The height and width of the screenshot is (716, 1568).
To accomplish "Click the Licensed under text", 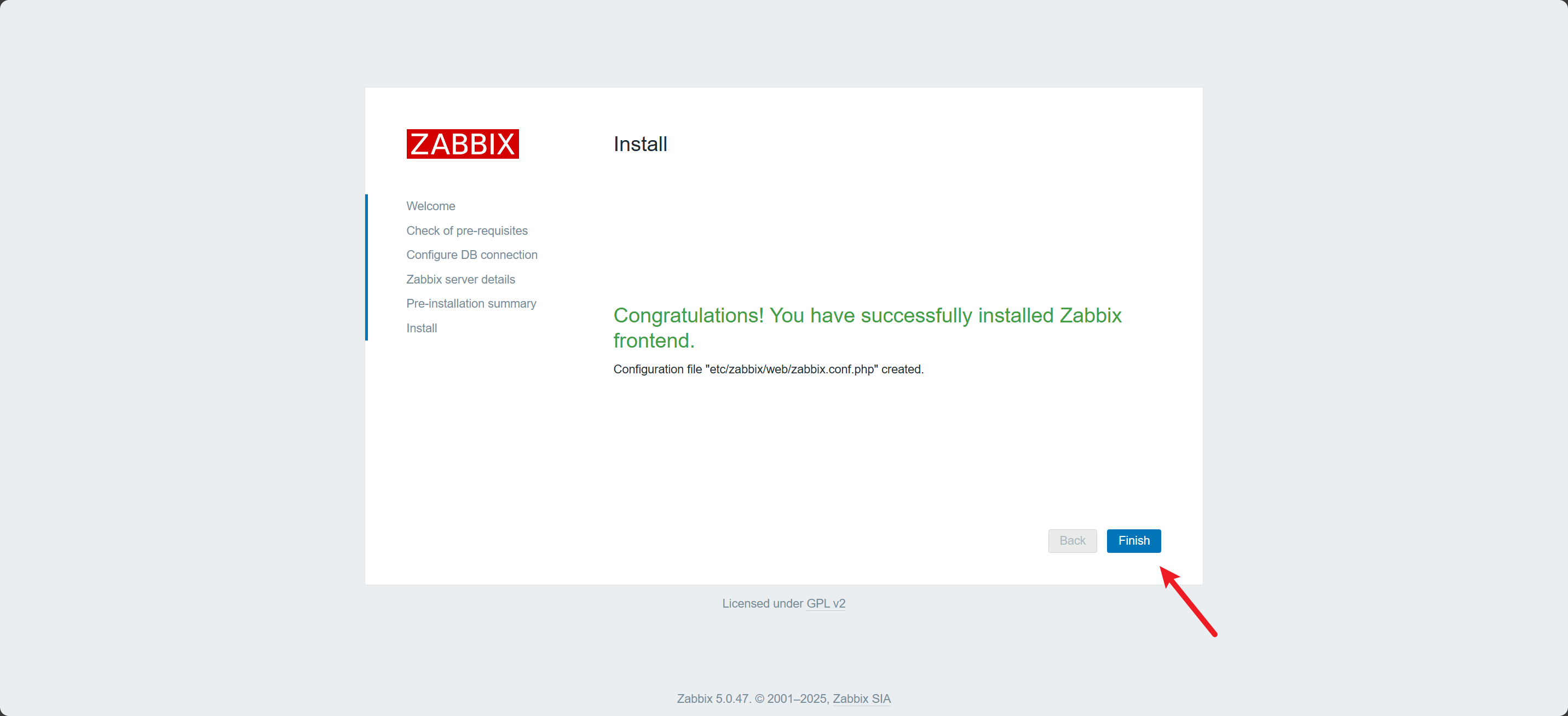I will tap(763, 603).
